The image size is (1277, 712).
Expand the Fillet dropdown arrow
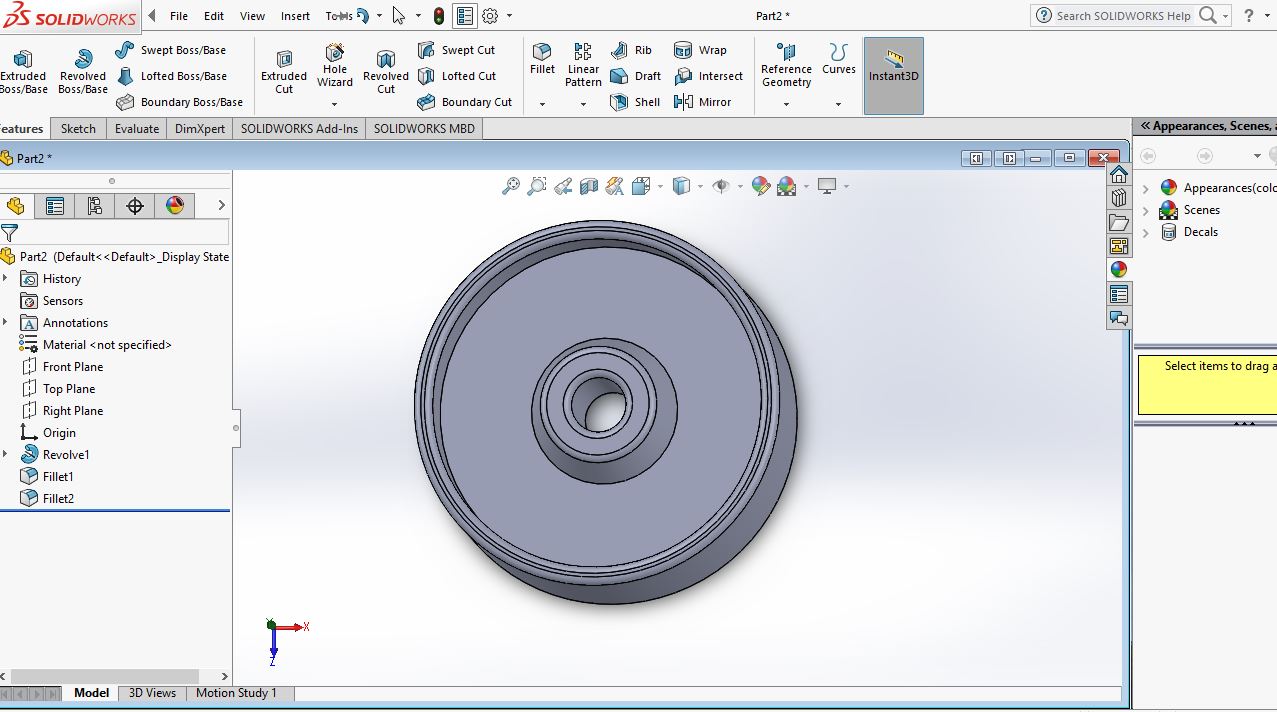tap(542, 104)
